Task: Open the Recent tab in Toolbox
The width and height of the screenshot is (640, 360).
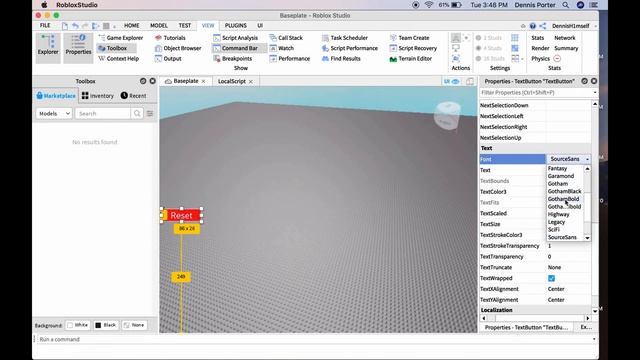Action: click(133, 96)
